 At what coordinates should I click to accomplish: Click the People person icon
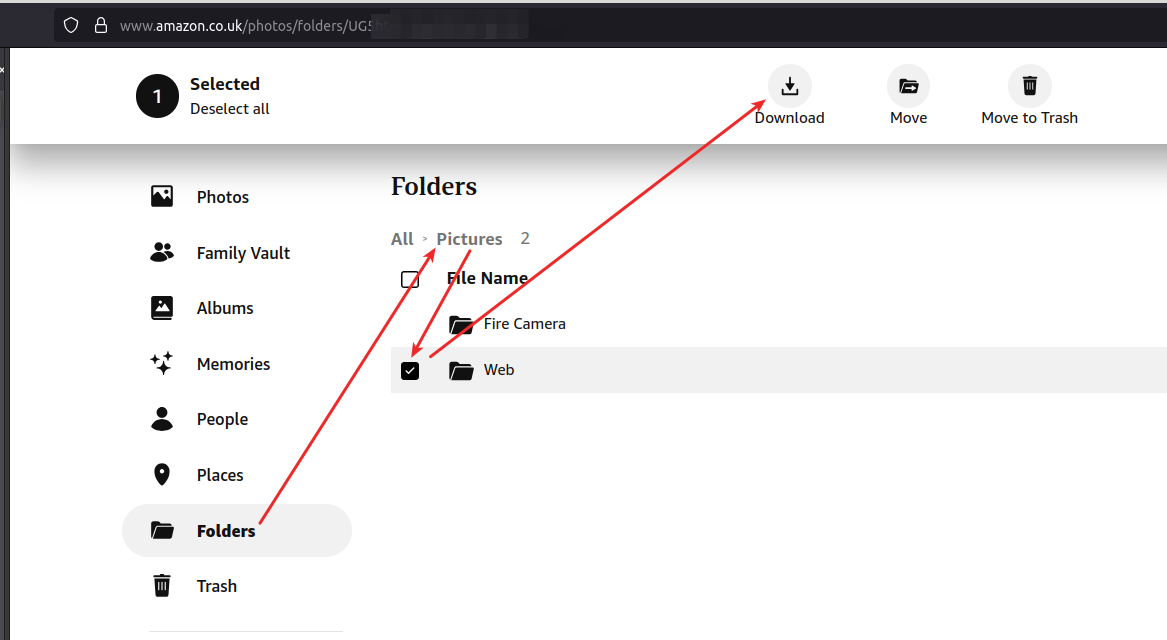(162, 418)
